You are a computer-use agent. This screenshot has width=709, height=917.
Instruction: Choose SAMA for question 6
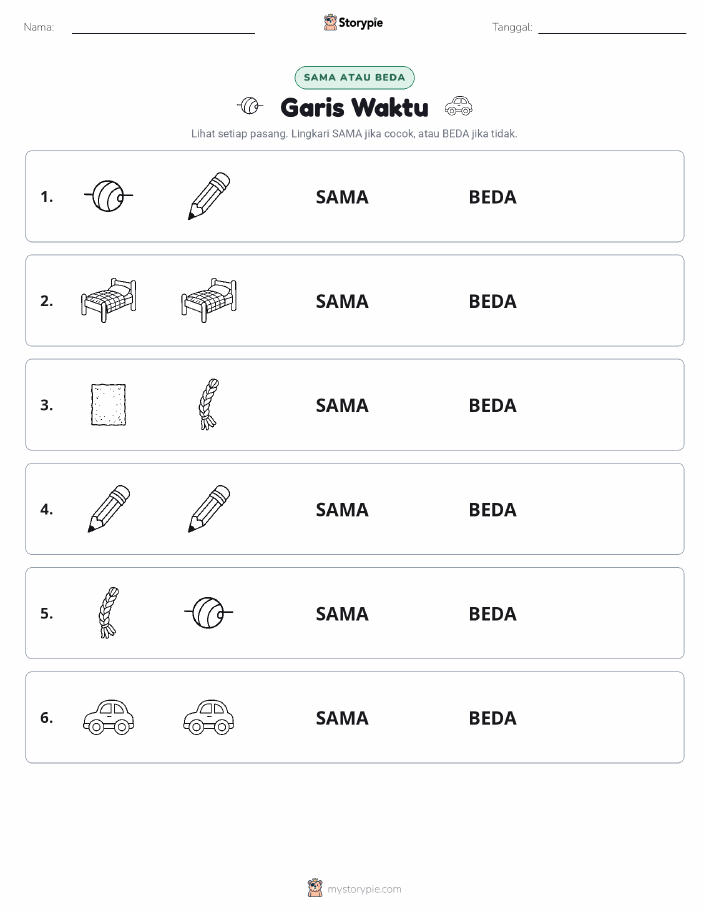342,718
